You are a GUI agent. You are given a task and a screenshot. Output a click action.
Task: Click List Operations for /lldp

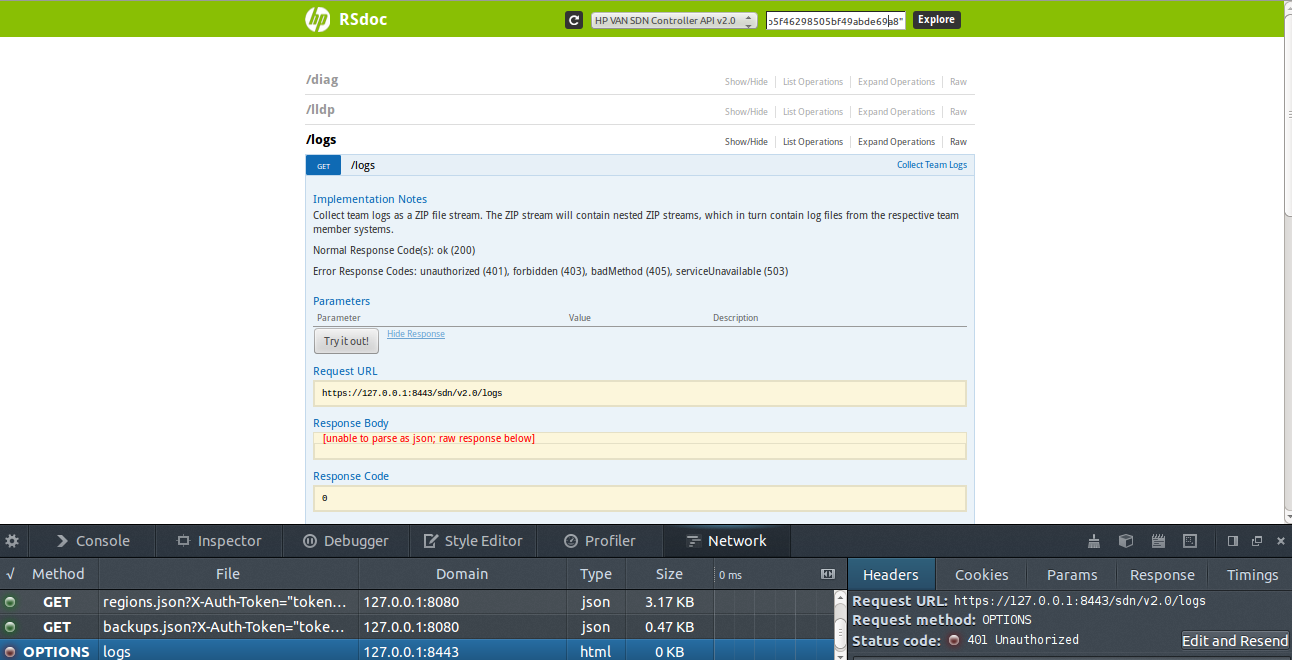pos(813,112)
